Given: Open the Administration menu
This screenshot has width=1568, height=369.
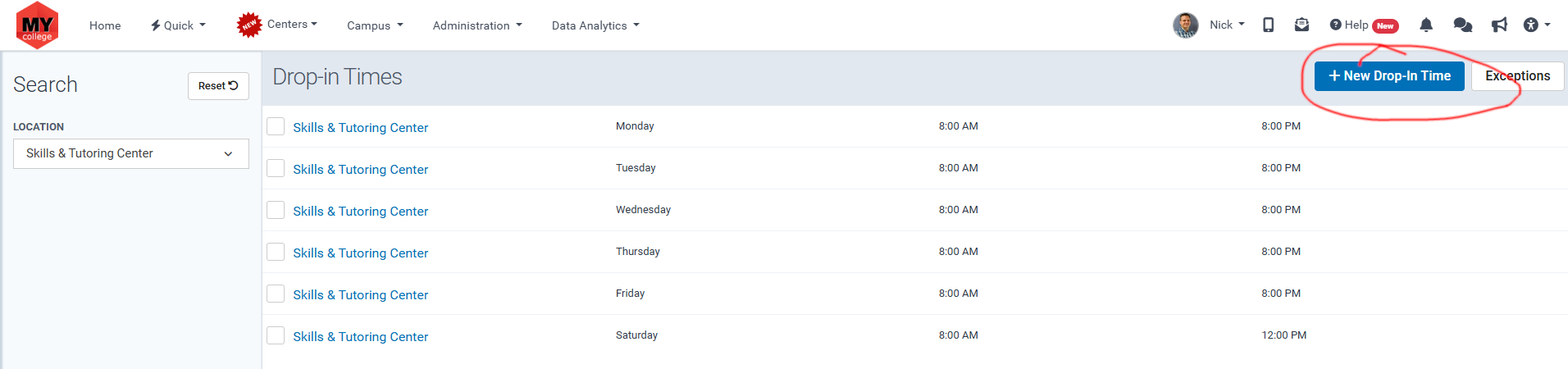Looking at the screenshot, I should pyautogui.click(x=477, y=25).
